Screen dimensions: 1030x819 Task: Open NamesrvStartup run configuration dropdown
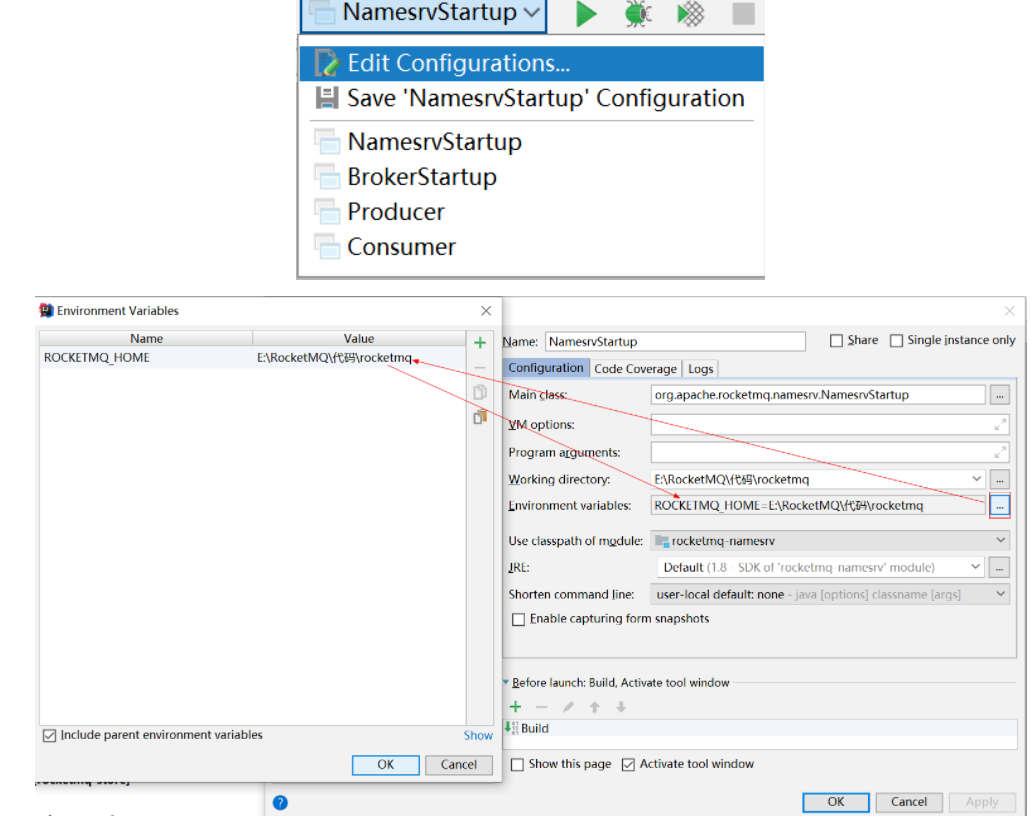click(x=424, y=14)
